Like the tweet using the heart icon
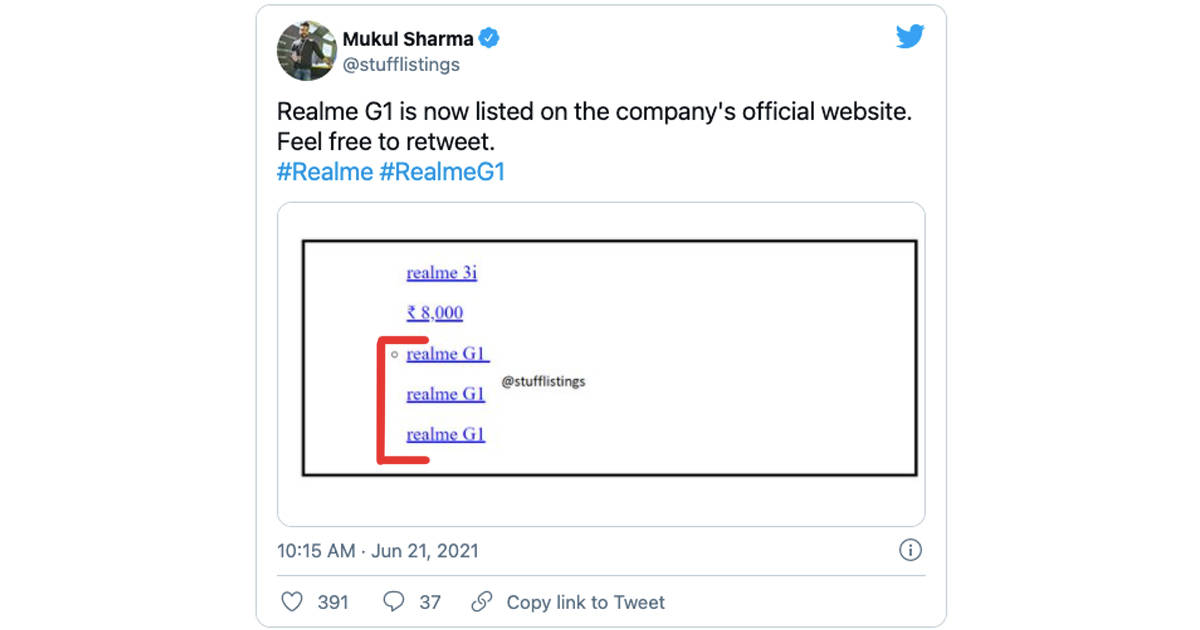Screen dimensions: 1200x630 point(291,602)
